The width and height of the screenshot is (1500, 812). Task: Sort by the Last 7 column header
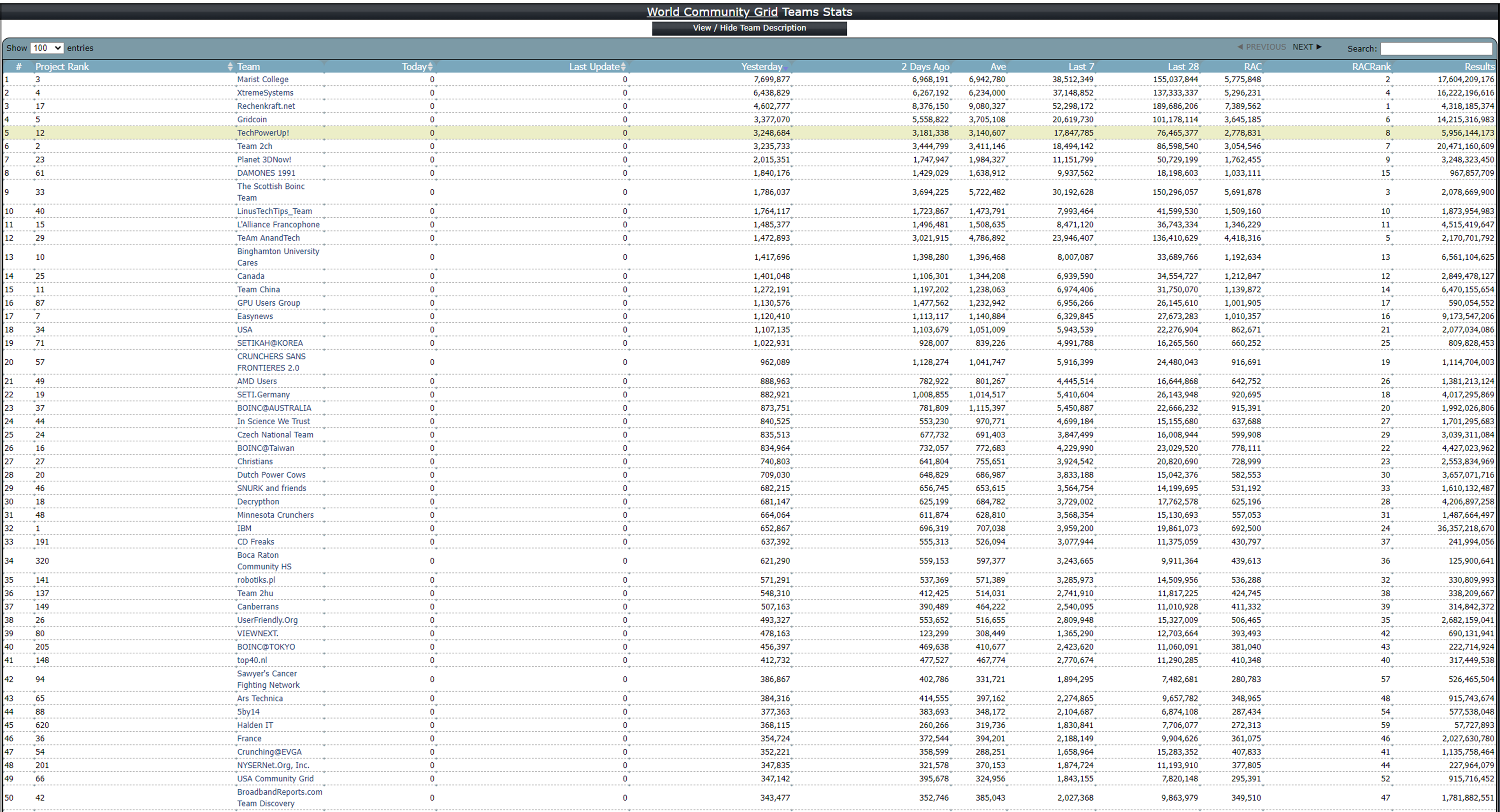1081,66
